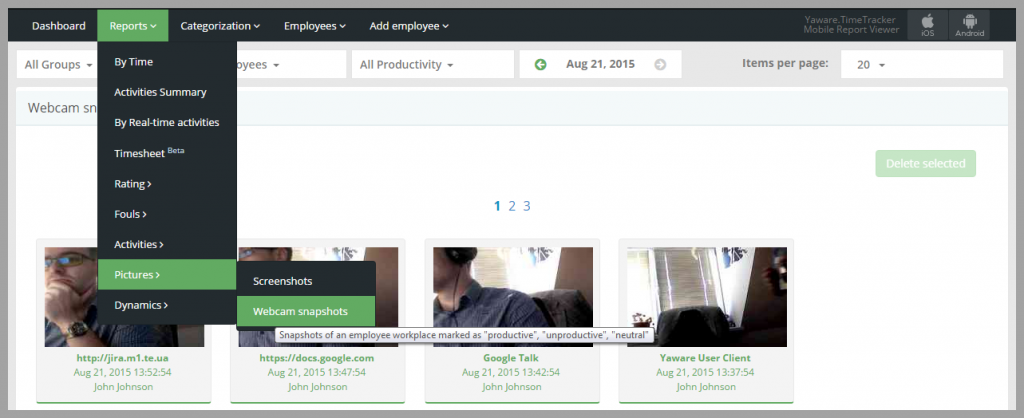Screen dimensions: 1024x418
Task: Expand the Pictures submenu
Action: point(167,274)
